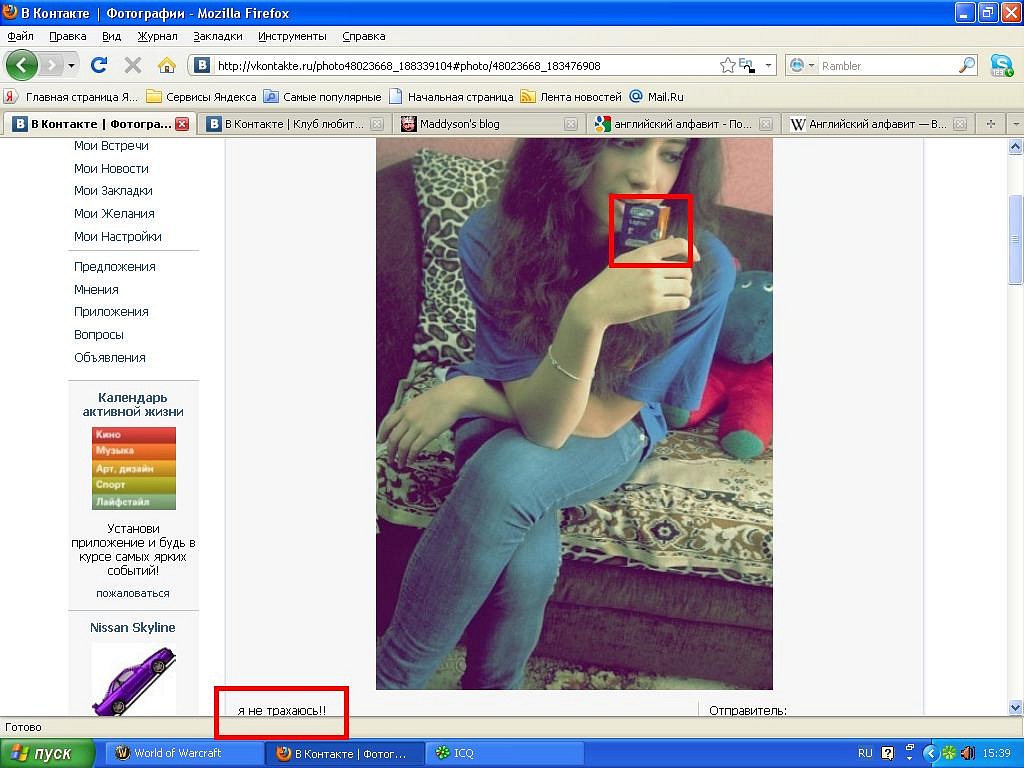The image size is (1024, 768).
Task: Expand the list of all tabs arrow
Action: [1015, 124]
